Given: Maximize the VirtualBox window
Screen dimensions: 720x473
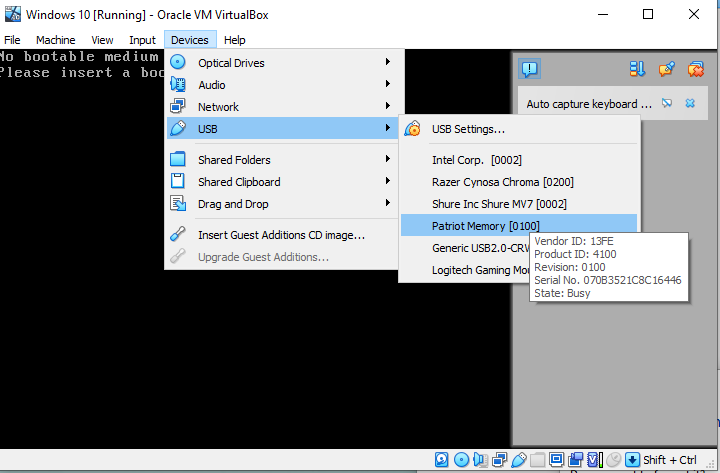Looking at the screenshot, I should coord(648,14).
